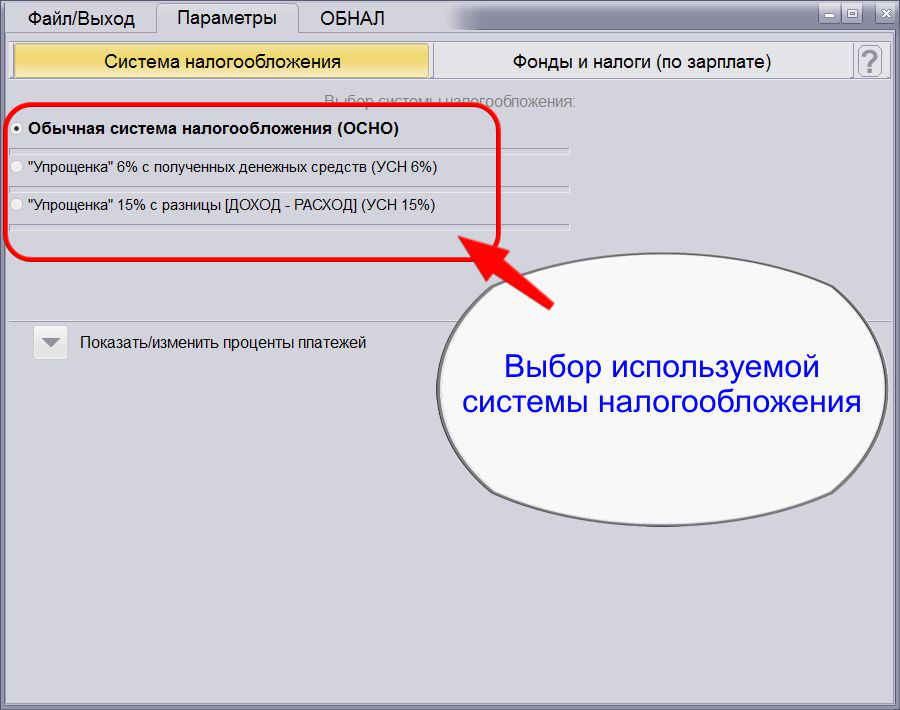Expand "Показать/изменить проценты платежей" section
900x710 pixels.
pos(50,342)
